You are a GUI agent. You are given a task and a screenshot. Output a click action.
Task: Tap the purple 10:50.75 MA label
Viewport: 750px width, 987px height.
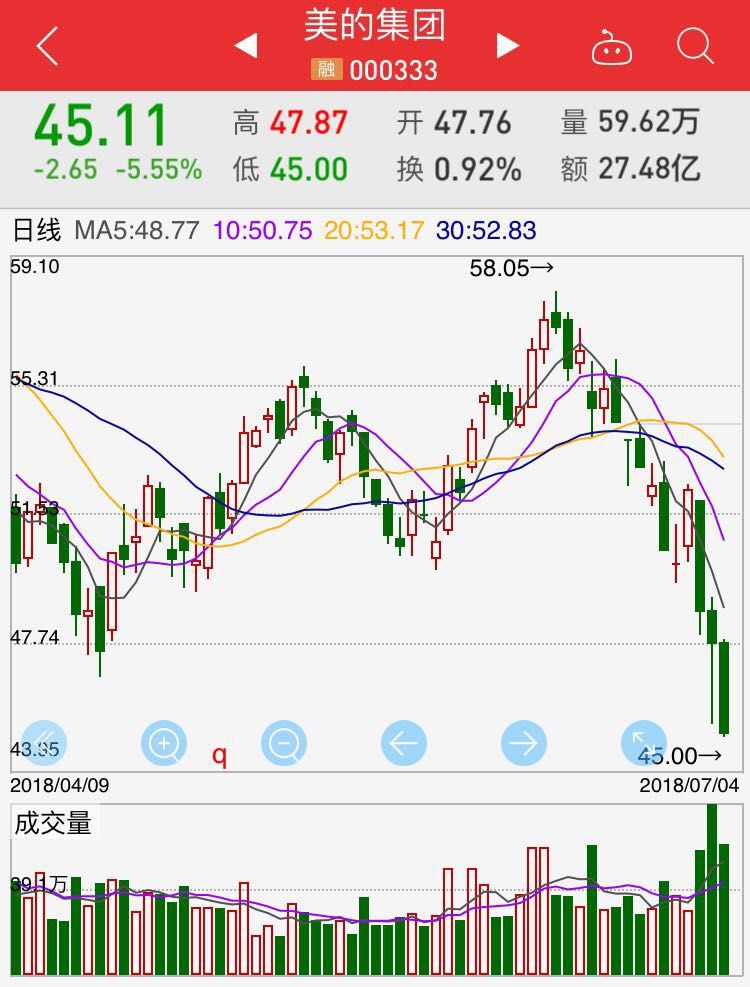click(263, 230)
